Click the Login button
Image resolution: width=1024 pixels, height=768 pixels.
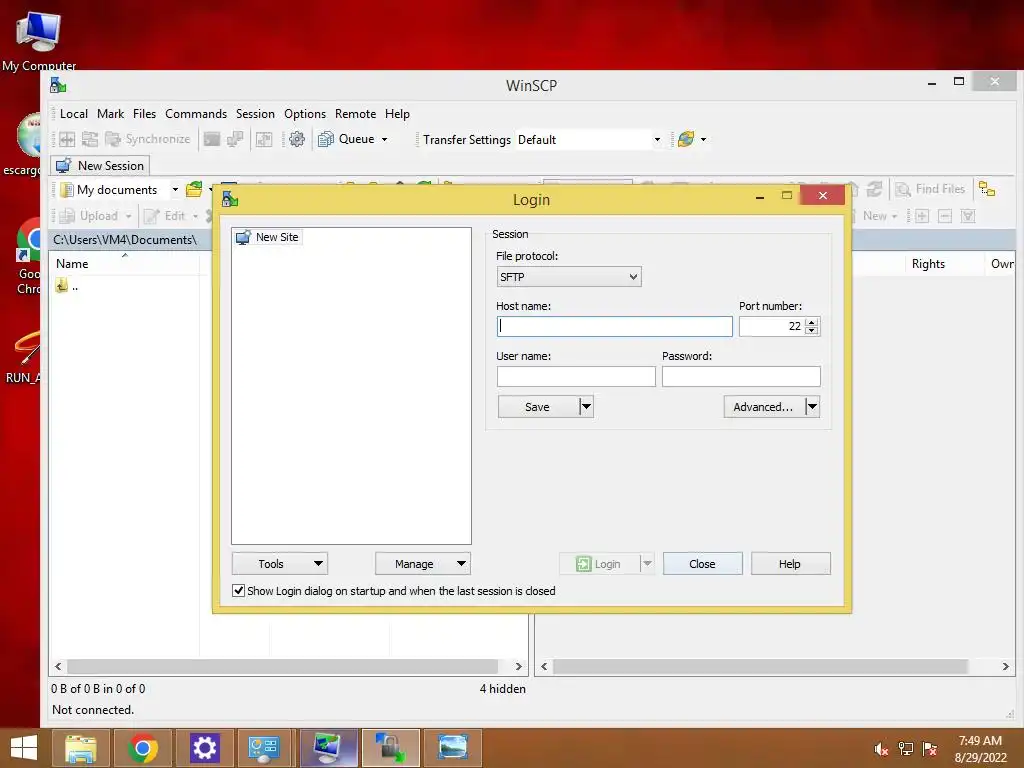598,564
